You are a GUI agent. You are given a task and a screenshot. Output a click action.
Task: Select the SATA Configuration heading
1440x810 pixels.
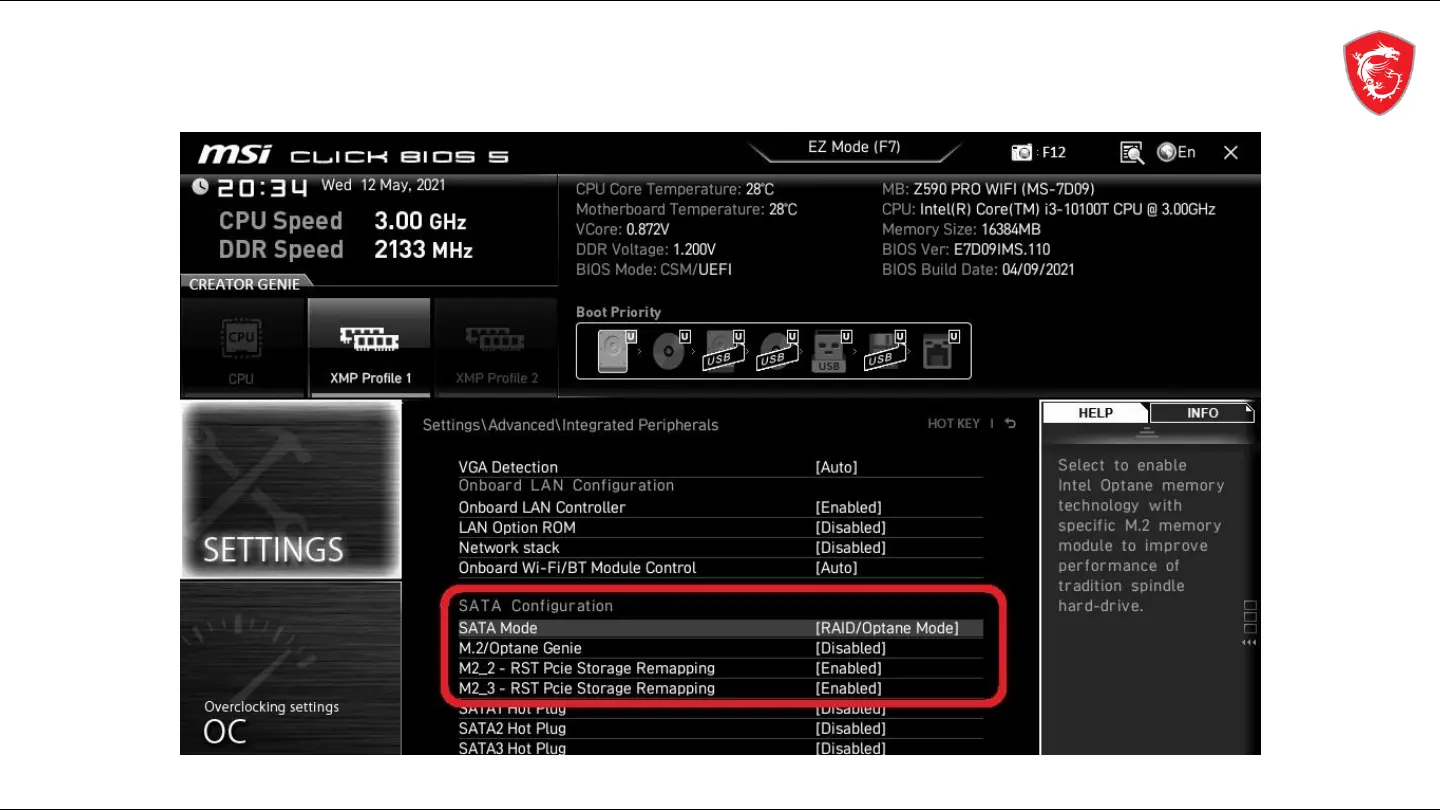[x=535, y=606]
